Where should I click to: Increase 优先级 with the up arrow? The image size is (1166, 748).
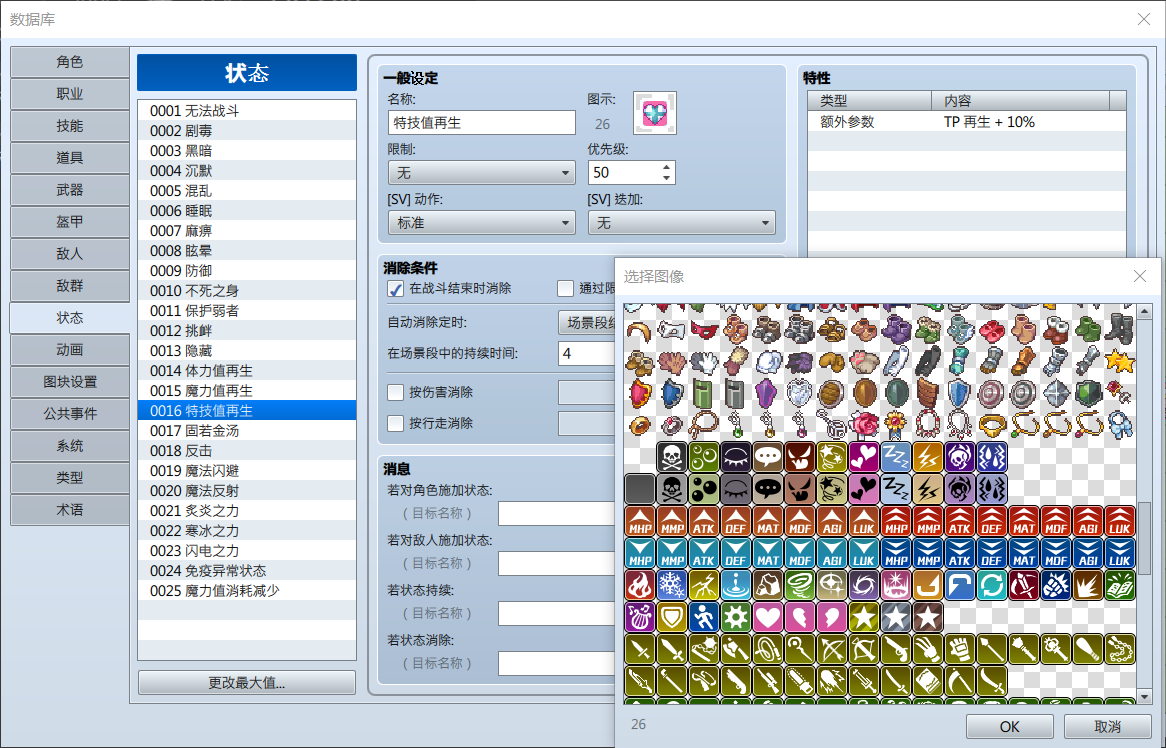coord(666,167)
